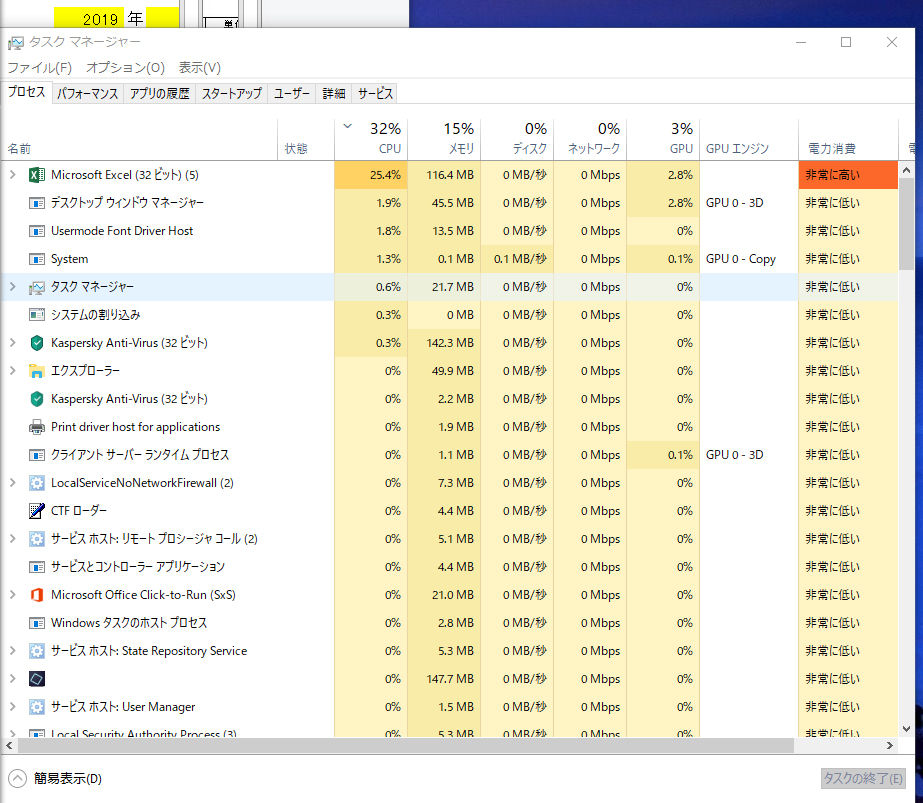Click the vertical scrollbar up arrow
This screenshot has width=923, height=803.
point(907,170)
